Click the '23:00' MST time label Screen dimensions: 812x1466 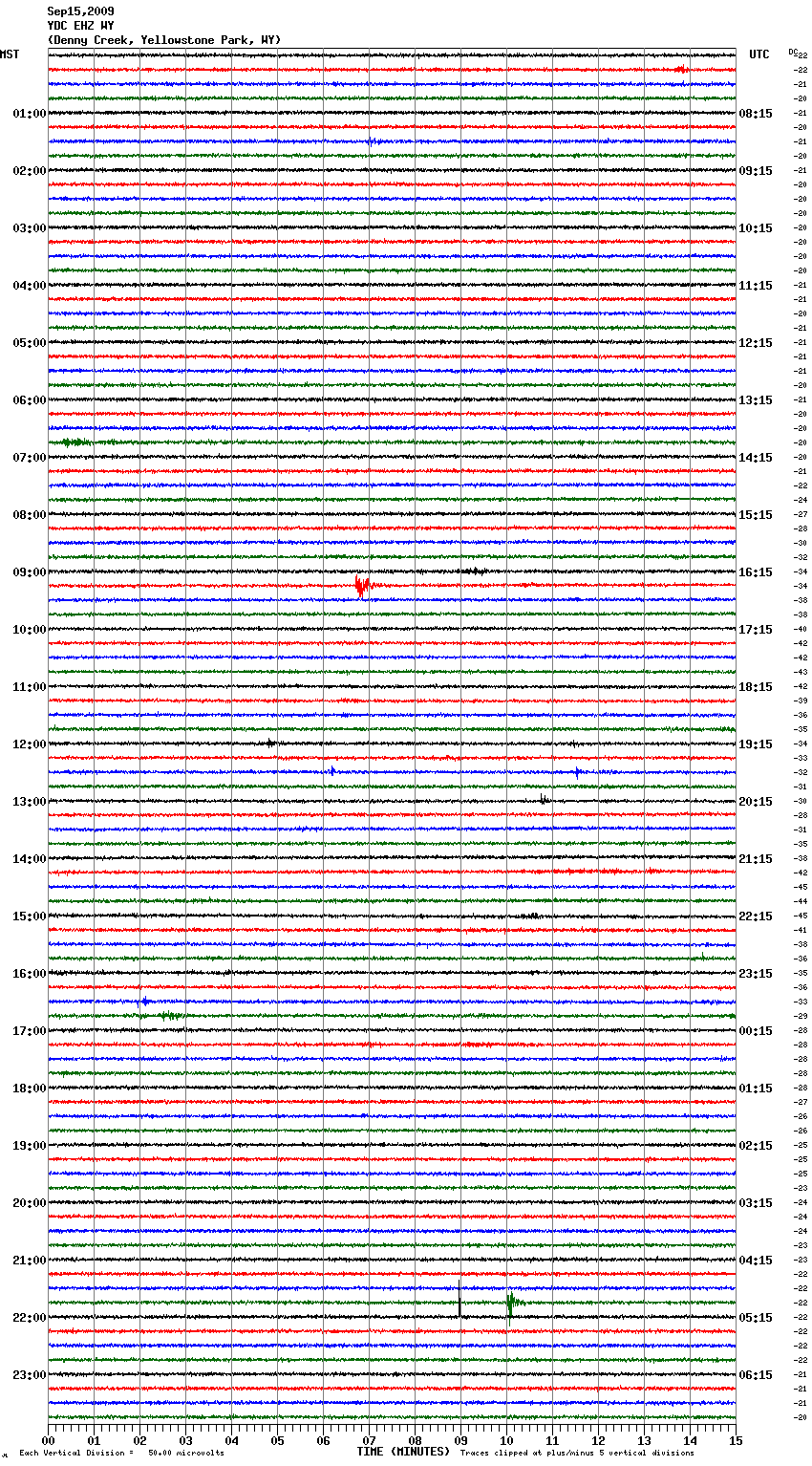[30, 1375]
